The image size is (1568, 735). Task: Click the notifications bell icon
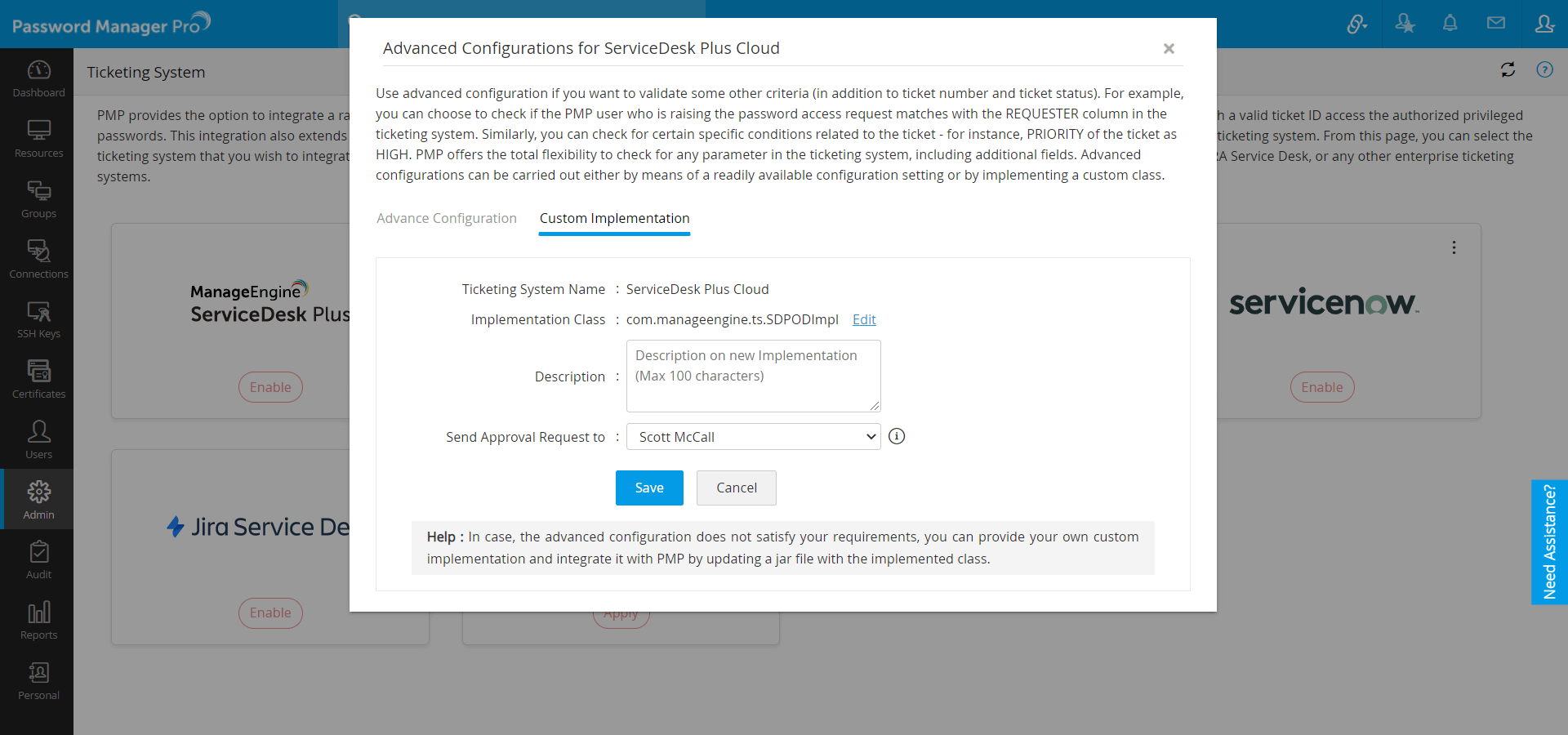coord(1450,24)
